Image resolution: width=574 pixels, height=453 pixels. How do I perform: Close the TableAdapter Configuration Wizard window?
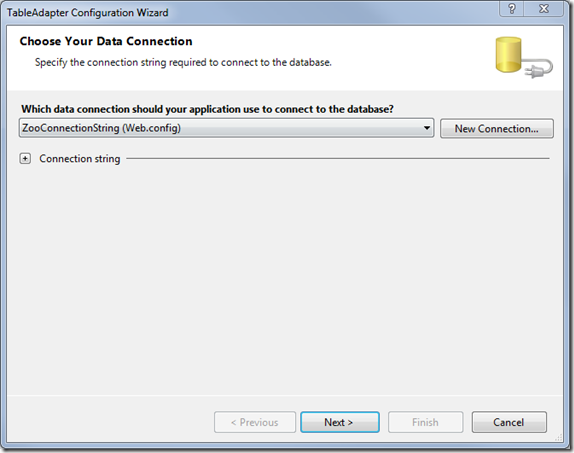(x=544, y=9)
